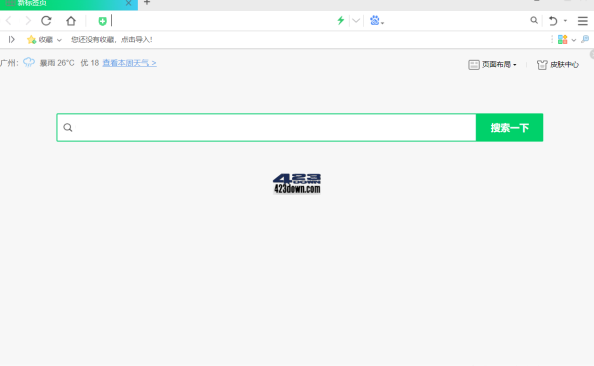Image resolution: width=594 pixels, height=366 pixels.
Task: Click the 广州 city label
Action: click(x=9, y=63)
